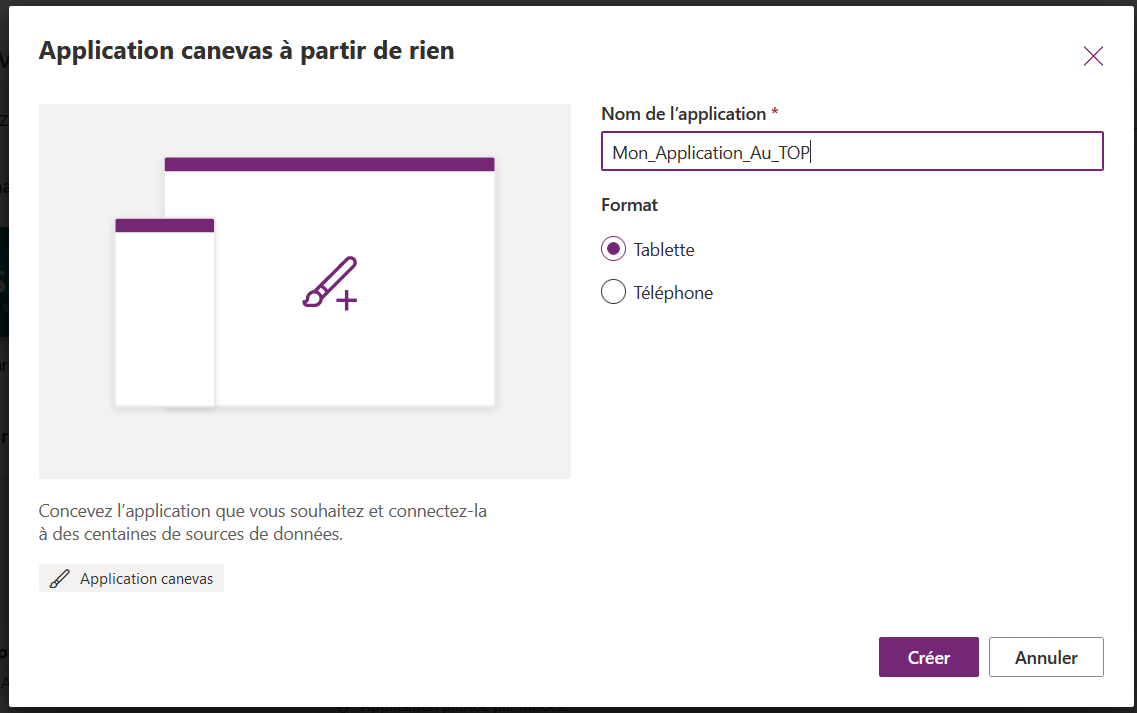Click the phone preview's purple header bar
This screenshot has height=713, width=1137.
tap(164, 225)
